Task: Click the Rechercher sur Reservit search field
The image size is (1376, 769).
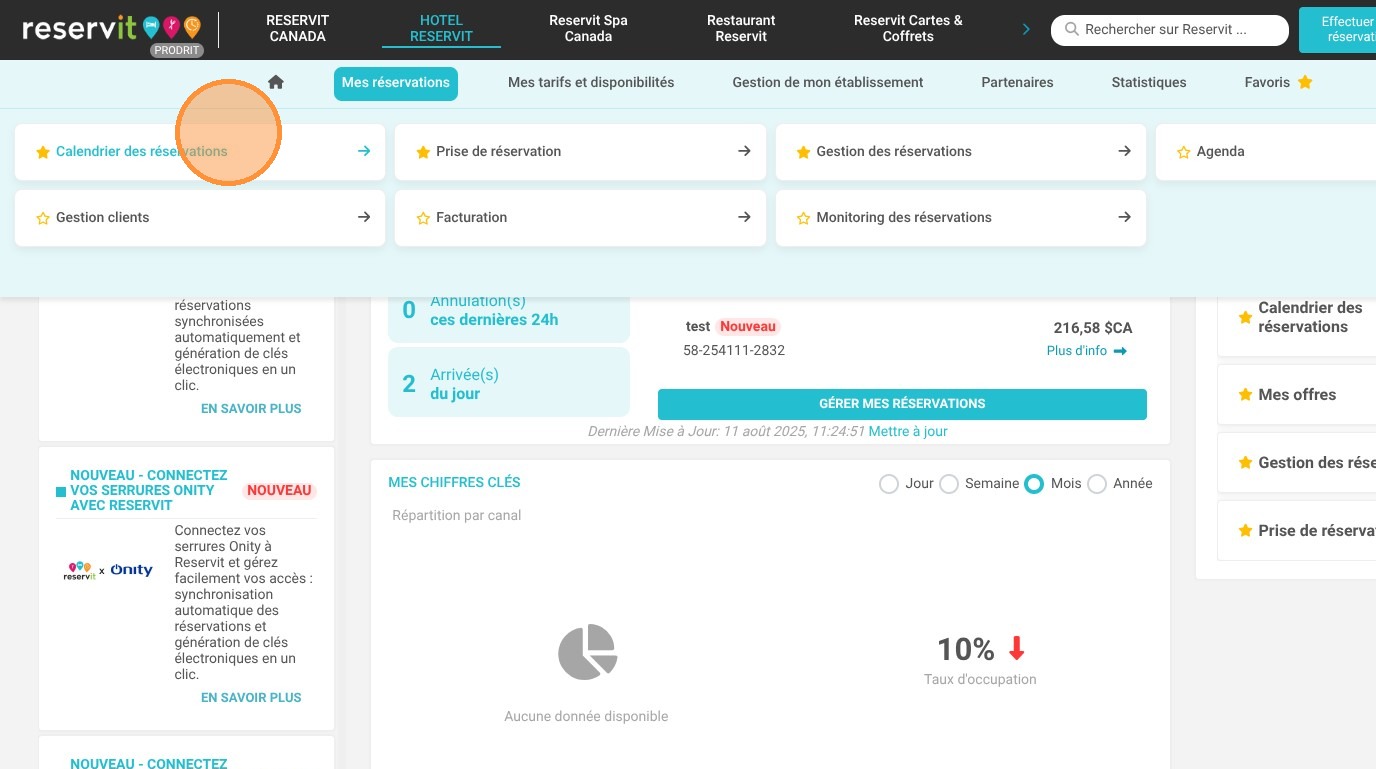Action: [x=1170, y=30]
